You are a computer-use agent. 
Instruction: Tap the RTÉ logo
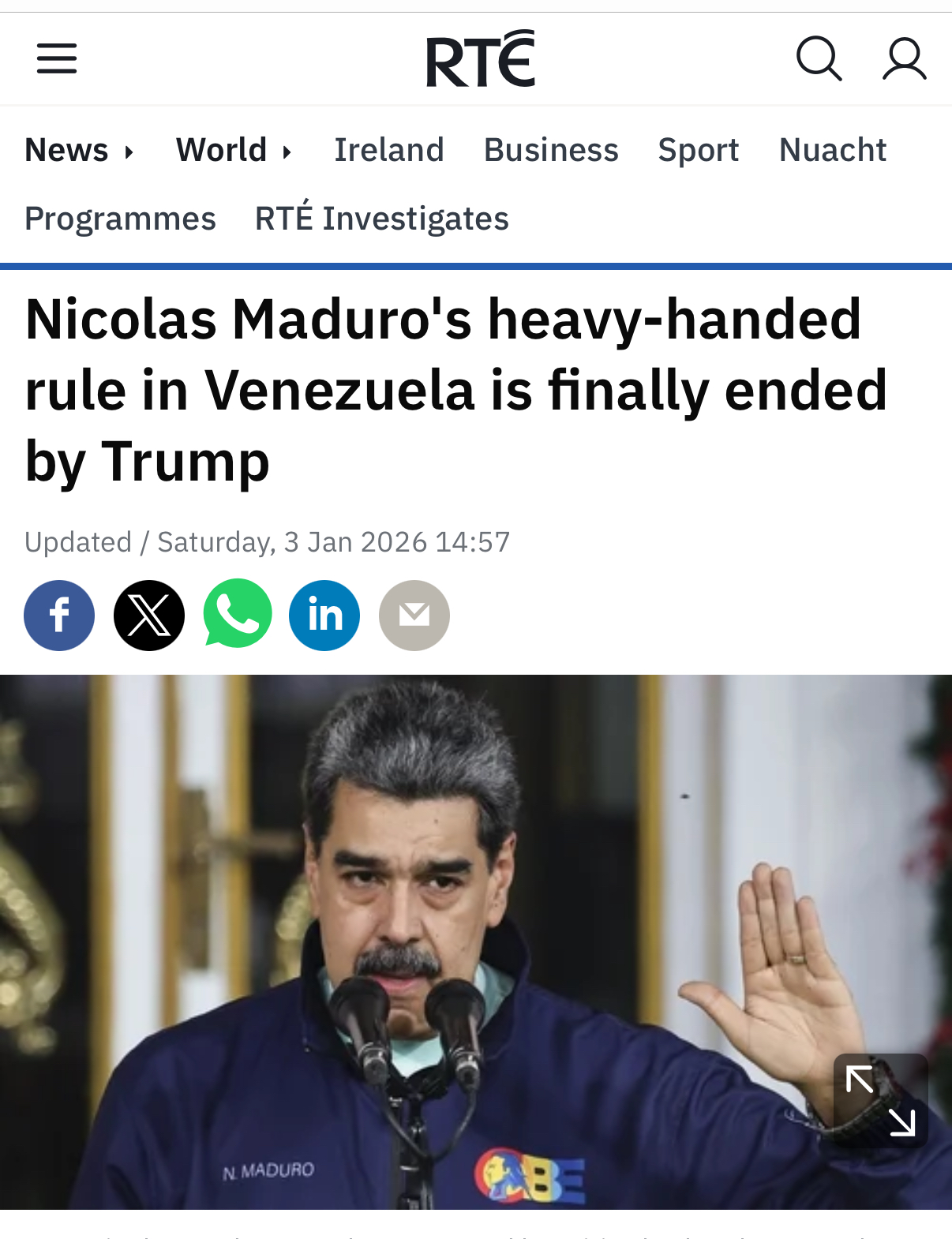[481, 58]
